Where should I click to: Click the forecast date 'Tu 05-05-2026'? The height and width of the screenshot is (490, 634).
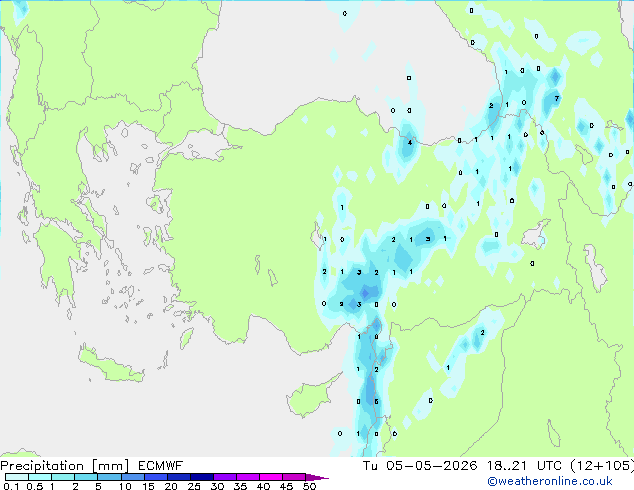tap(420, 466)
